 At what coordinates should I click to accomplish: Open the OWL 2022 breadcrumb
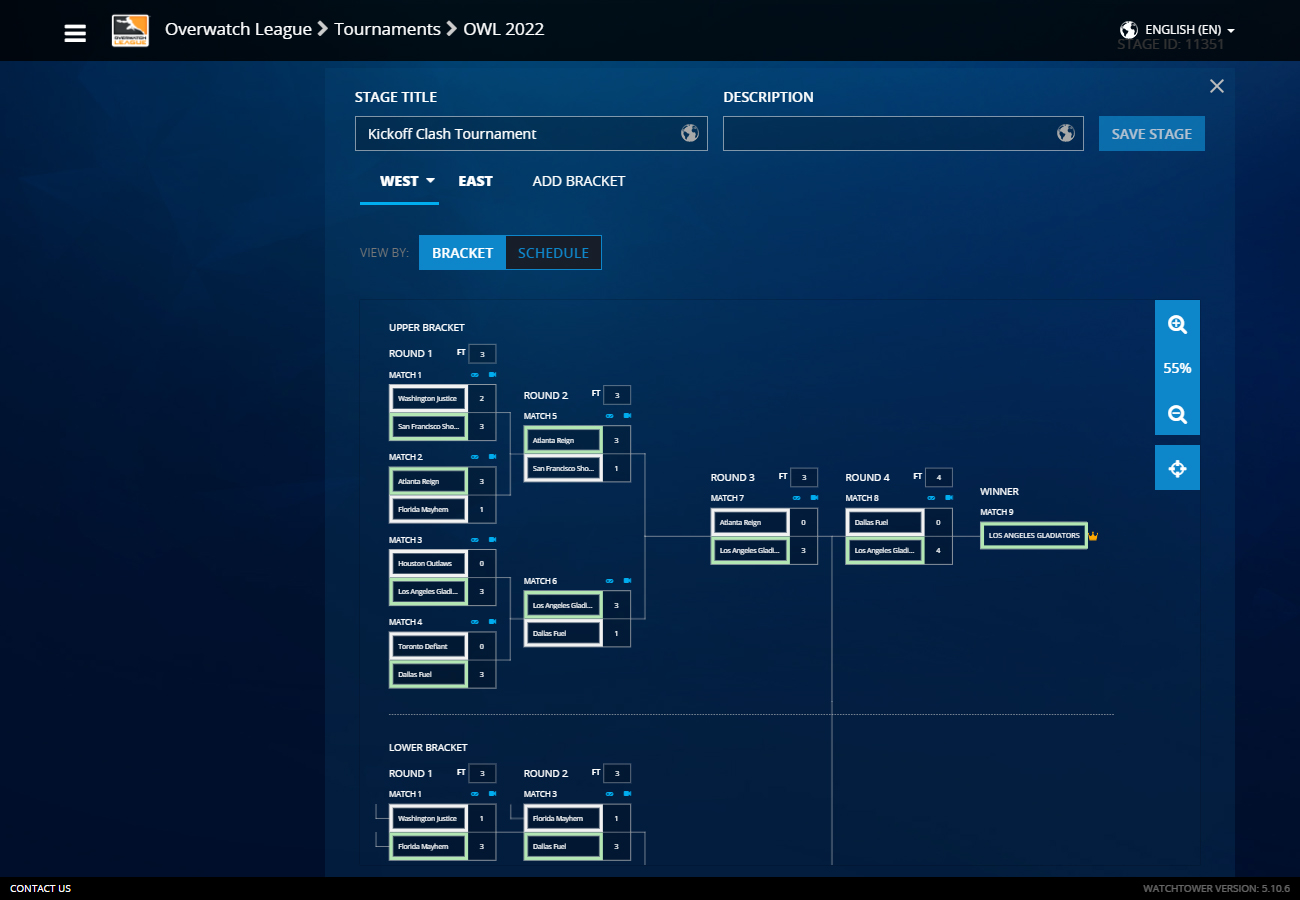point(504,29)
